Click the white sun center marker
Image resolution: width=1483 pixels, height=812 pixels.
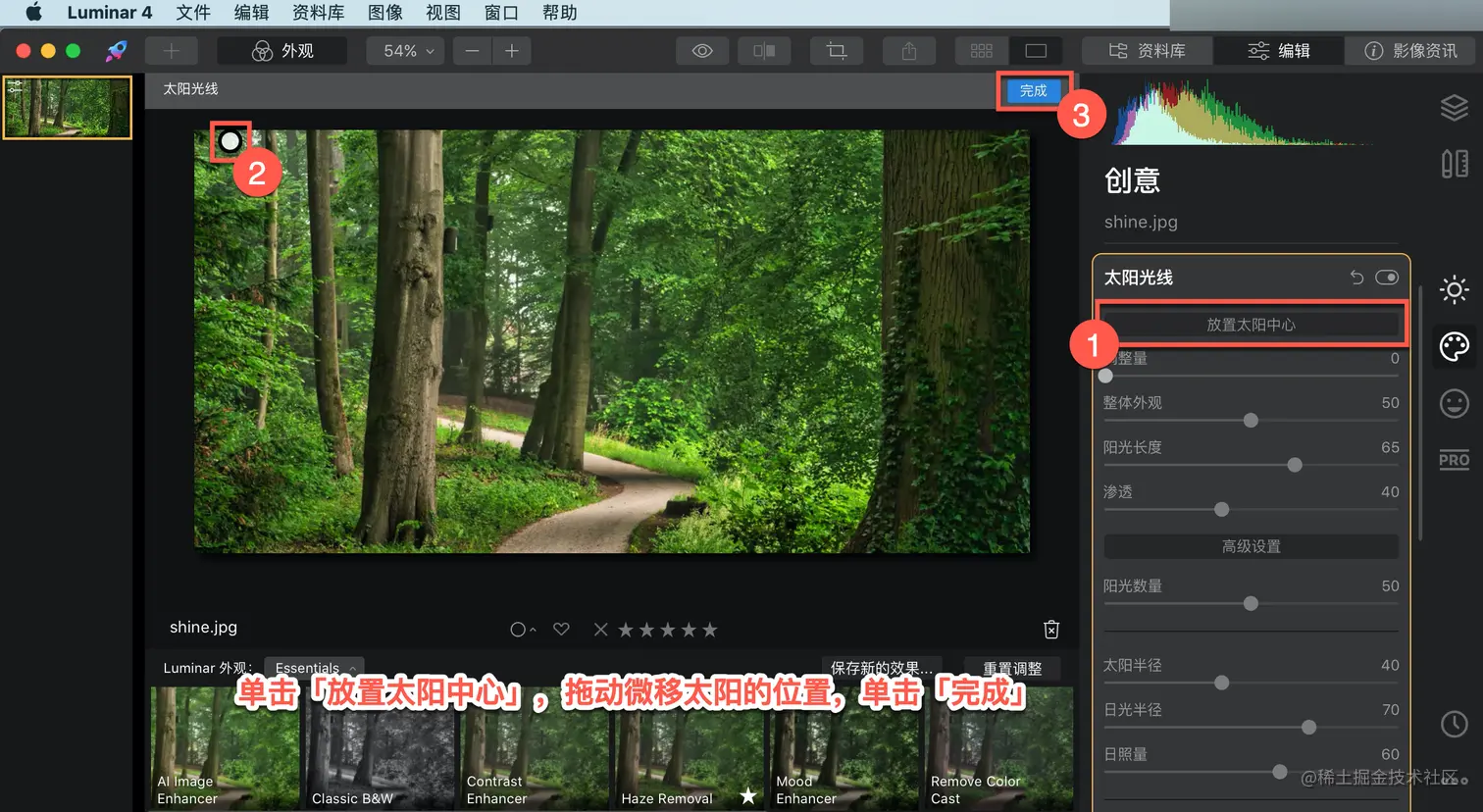pos(230,142)
